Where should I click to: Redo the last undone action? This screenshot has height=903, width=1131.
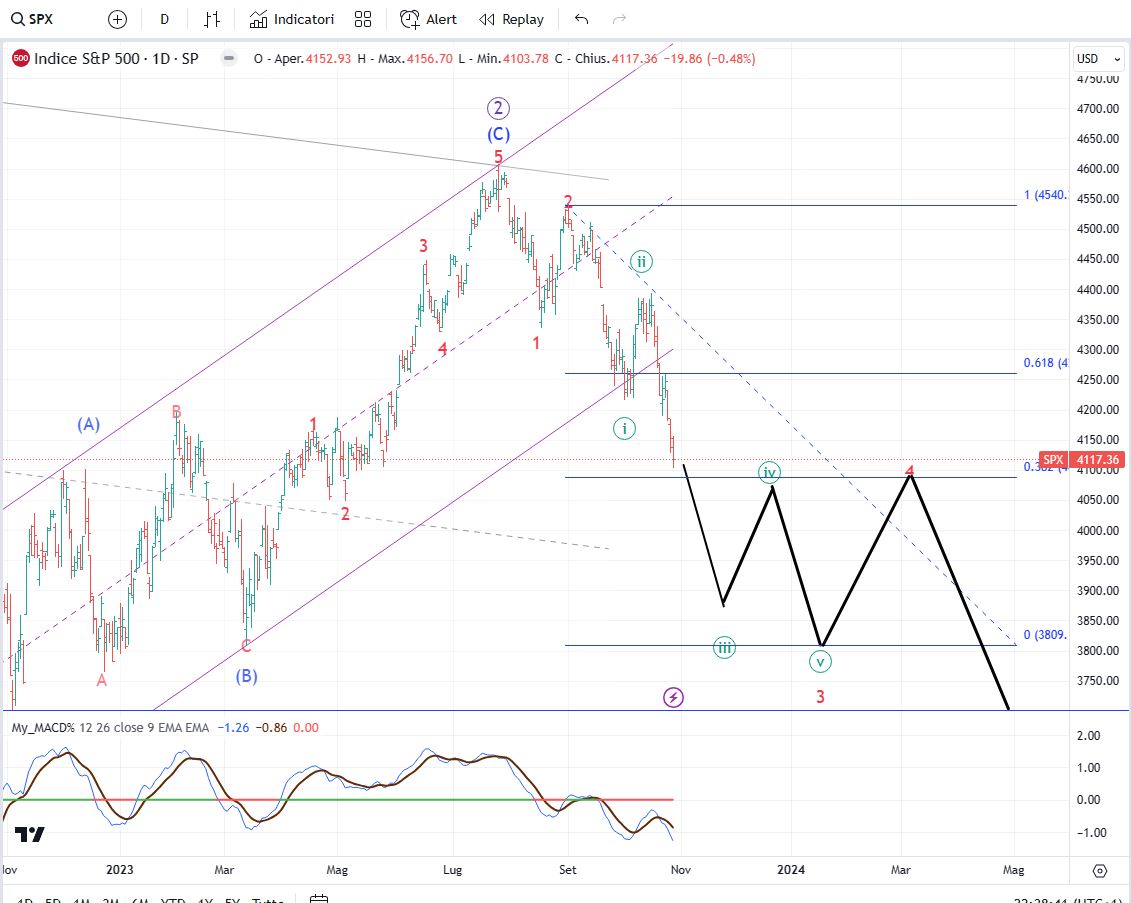(619, 19)
